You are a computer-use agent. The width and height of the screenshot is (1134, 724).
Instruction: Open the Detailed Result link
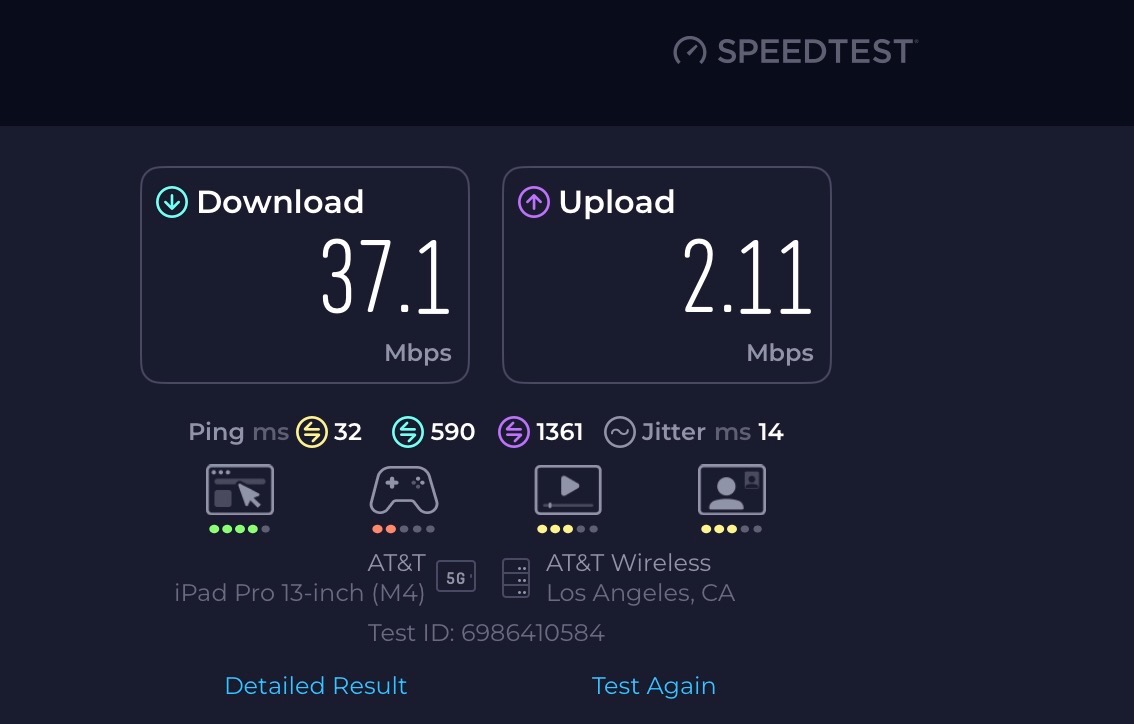pos(316,686)
